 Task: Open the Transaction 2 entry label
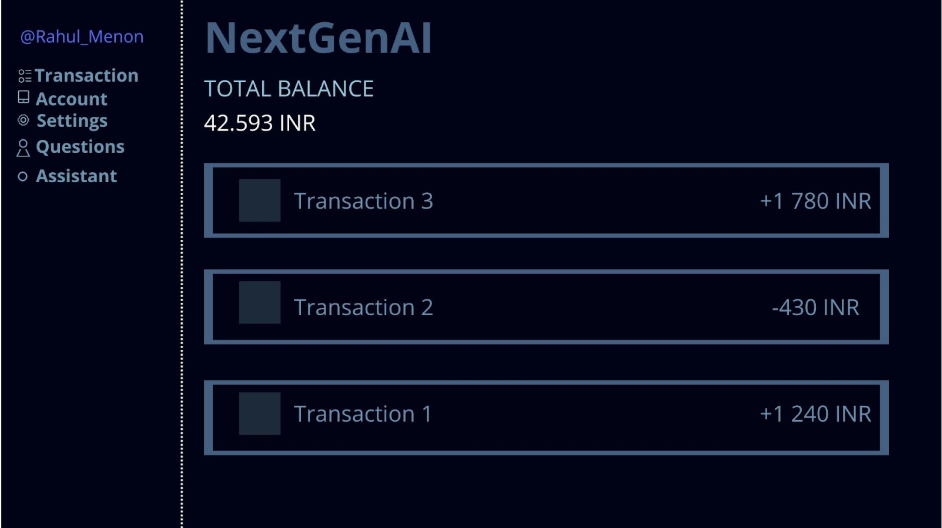[x=363, y=307]
